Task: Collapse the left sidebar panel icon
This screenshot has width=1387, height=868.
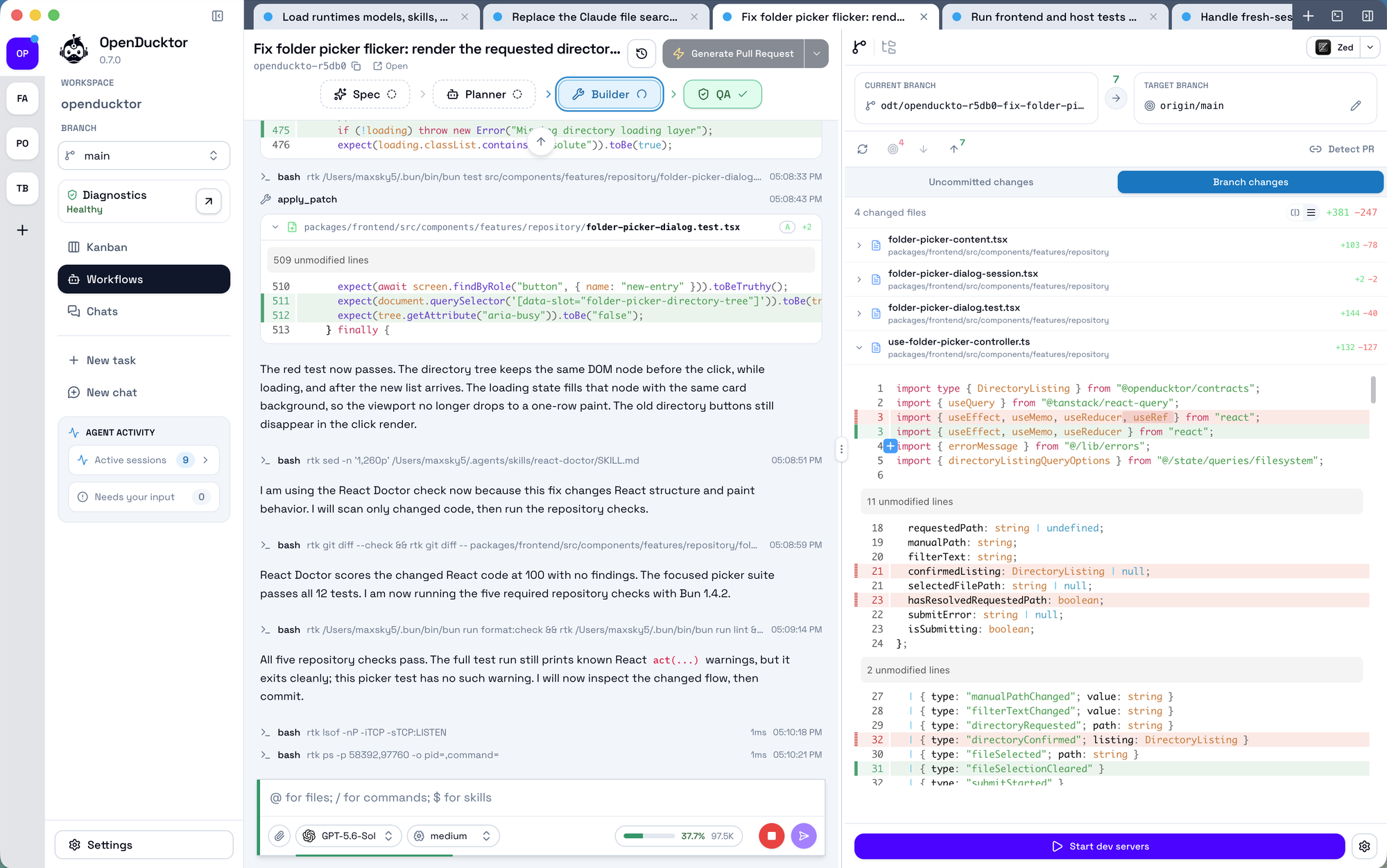Action: (x=217, y=16)
